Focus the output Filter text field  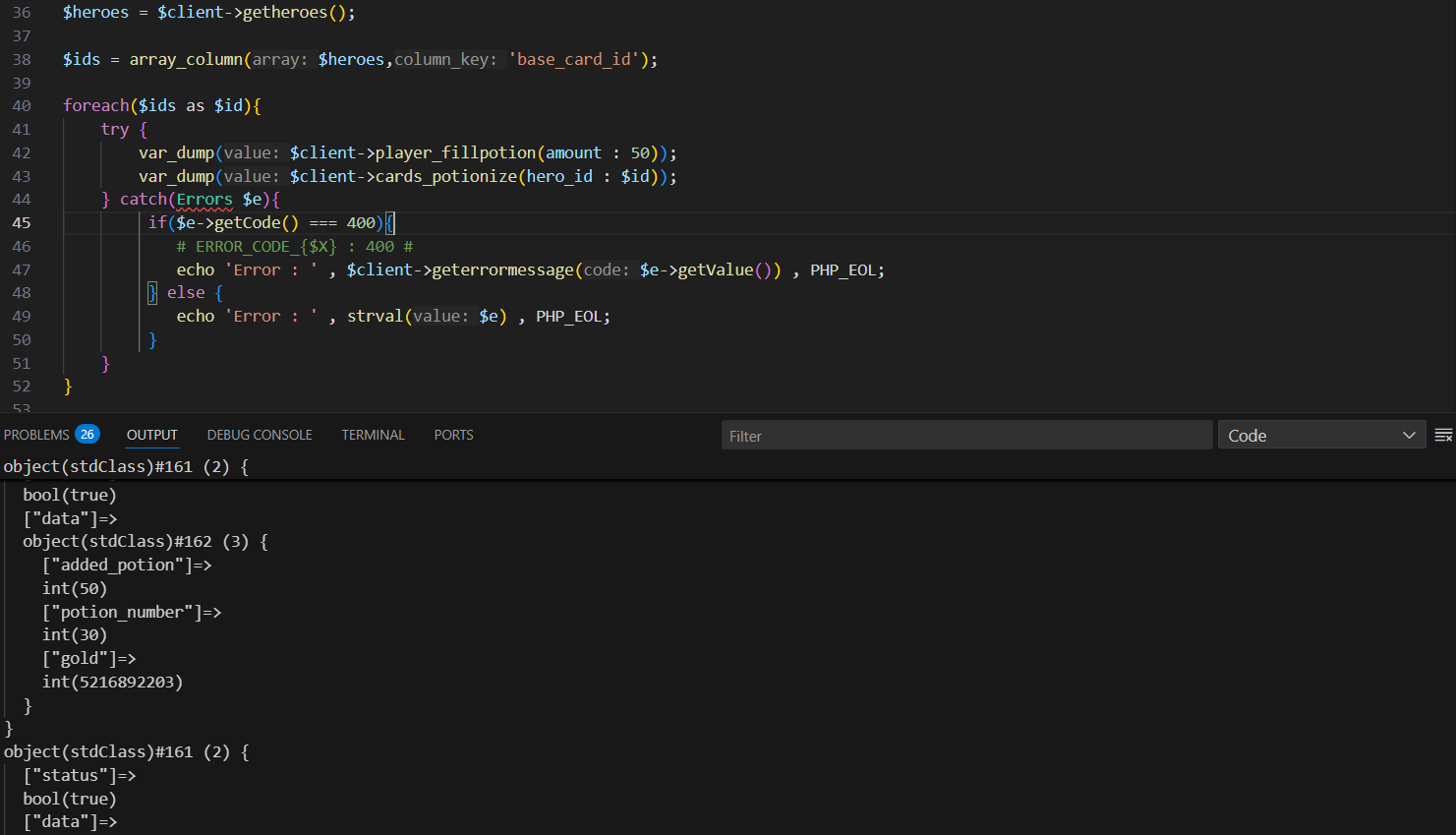pyautogui.click(x=965, y=436)
